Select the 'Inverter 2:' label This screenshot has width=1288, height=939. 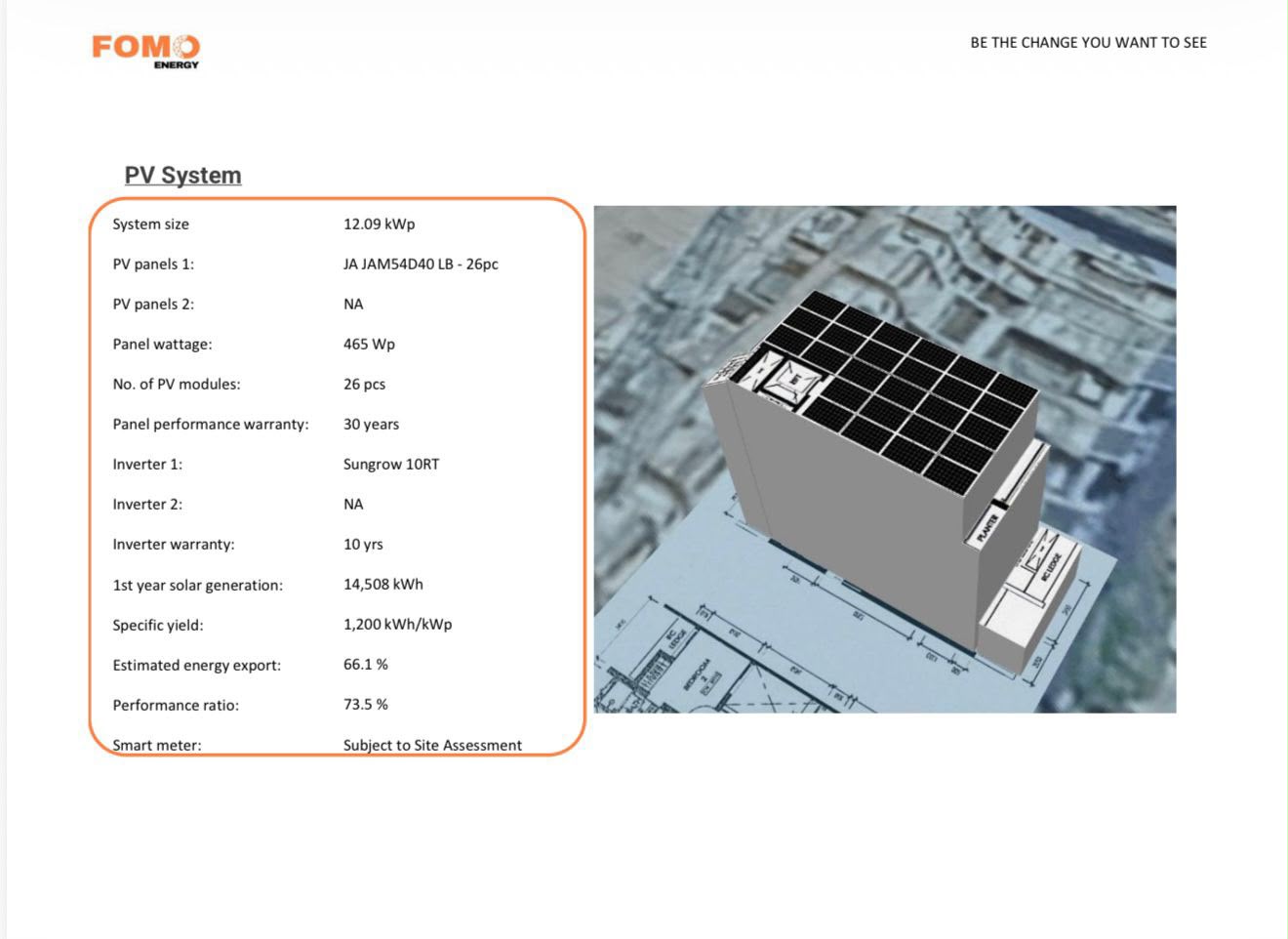pos(147,505)
